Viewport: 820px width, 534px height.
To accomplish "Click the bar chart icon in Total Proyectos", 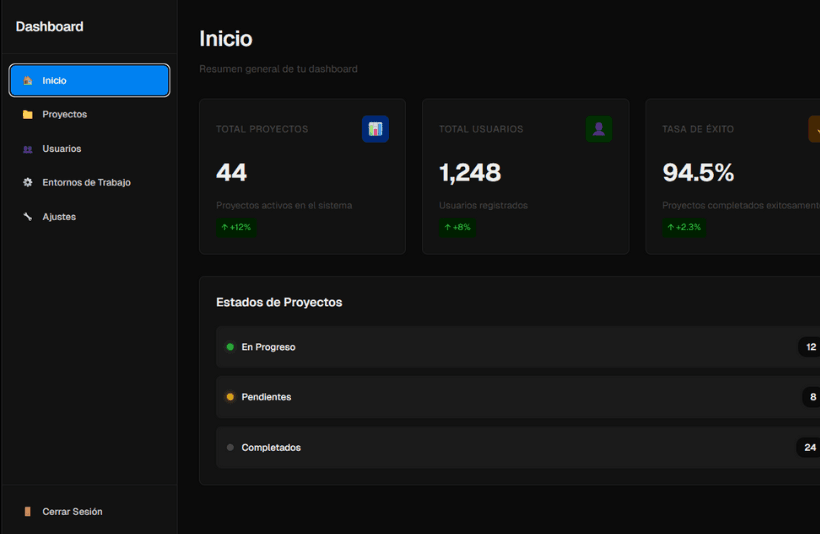I will click(375, 129).
